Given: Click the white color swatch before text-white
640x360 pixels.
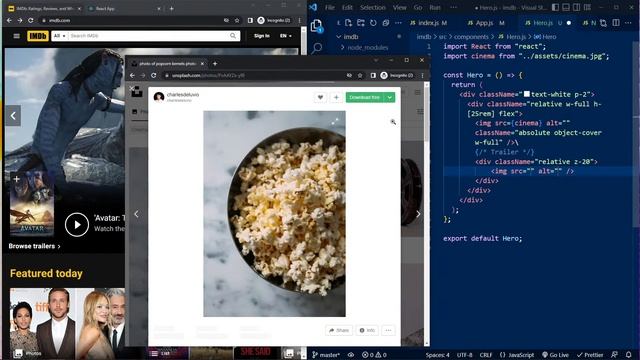Looking at the screenshot, I should point(527,94).
